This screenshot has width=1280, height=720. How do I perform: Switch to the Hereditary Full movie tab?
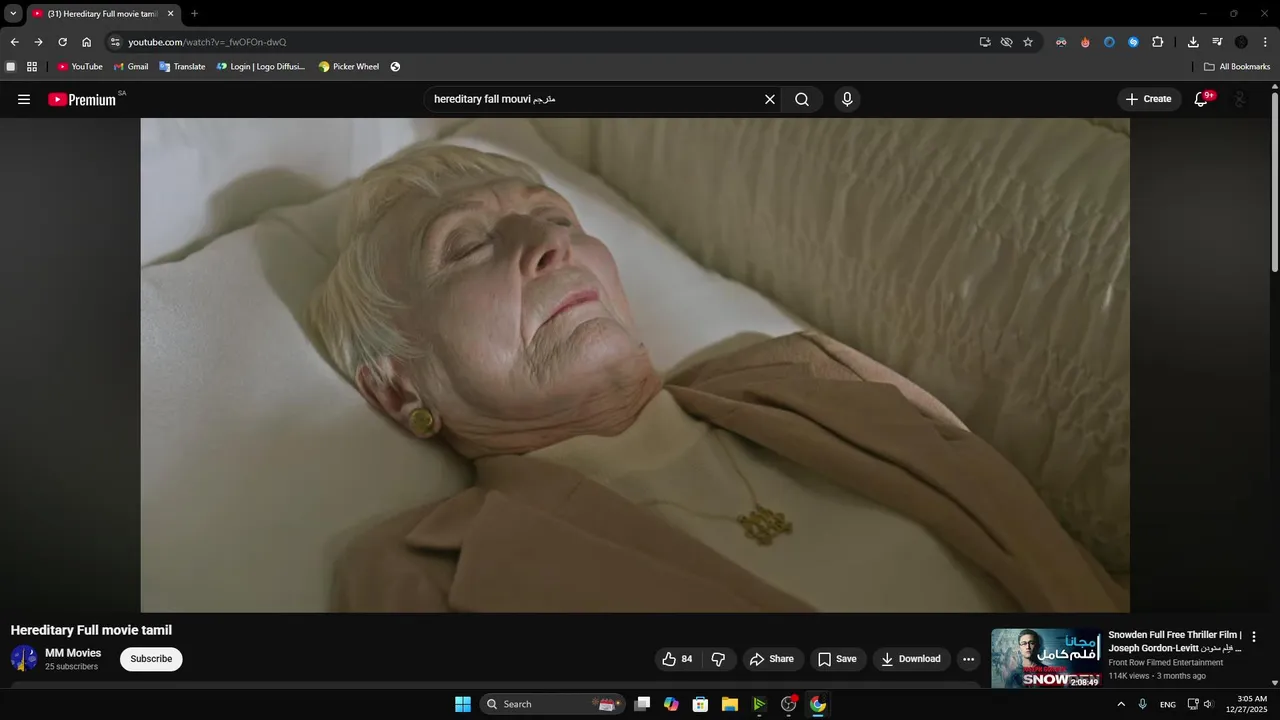click(103, 14)
